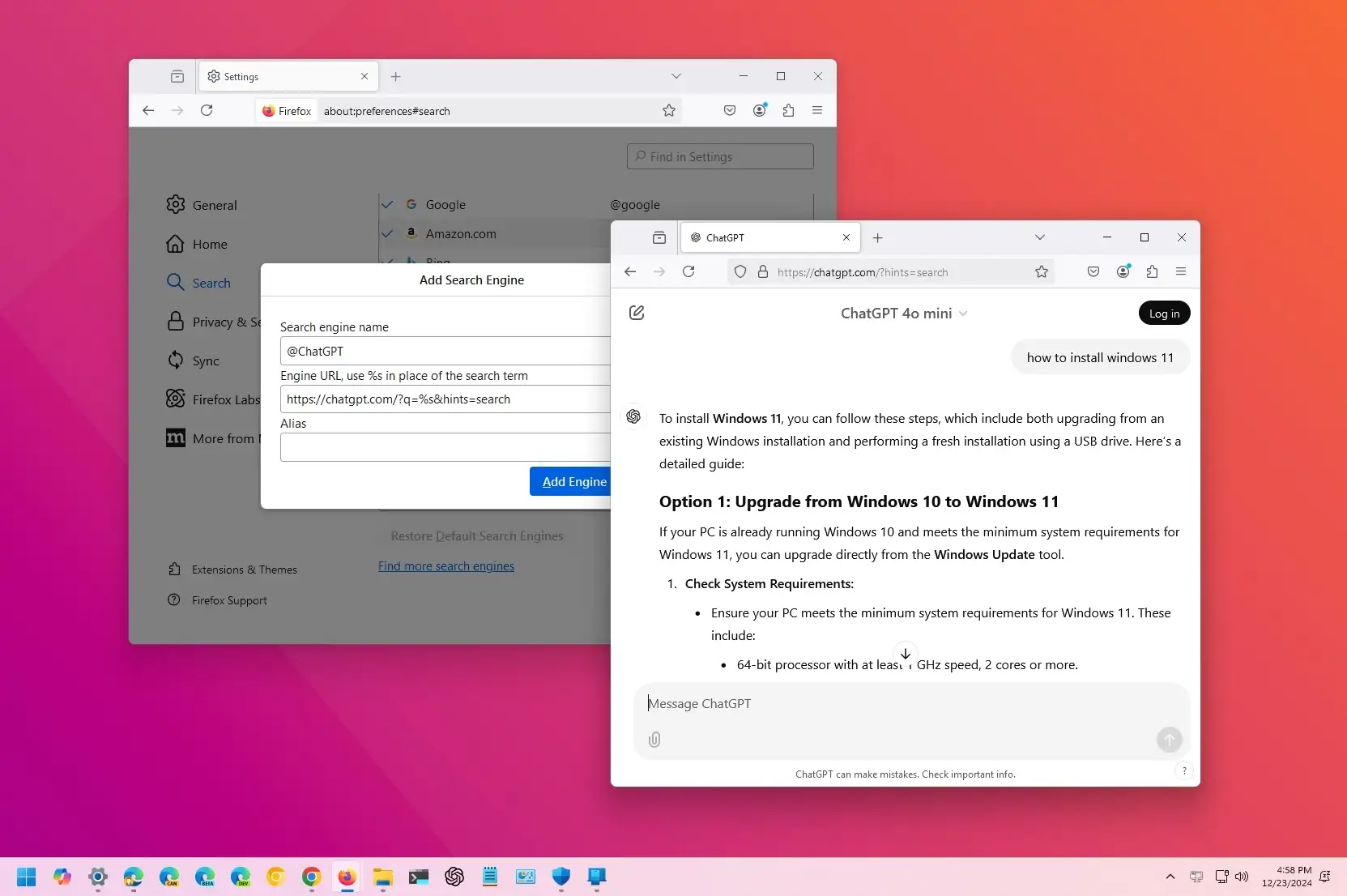Open Firefox Support link
This screenshot has height=896, width=1347.
pos(217,600)
